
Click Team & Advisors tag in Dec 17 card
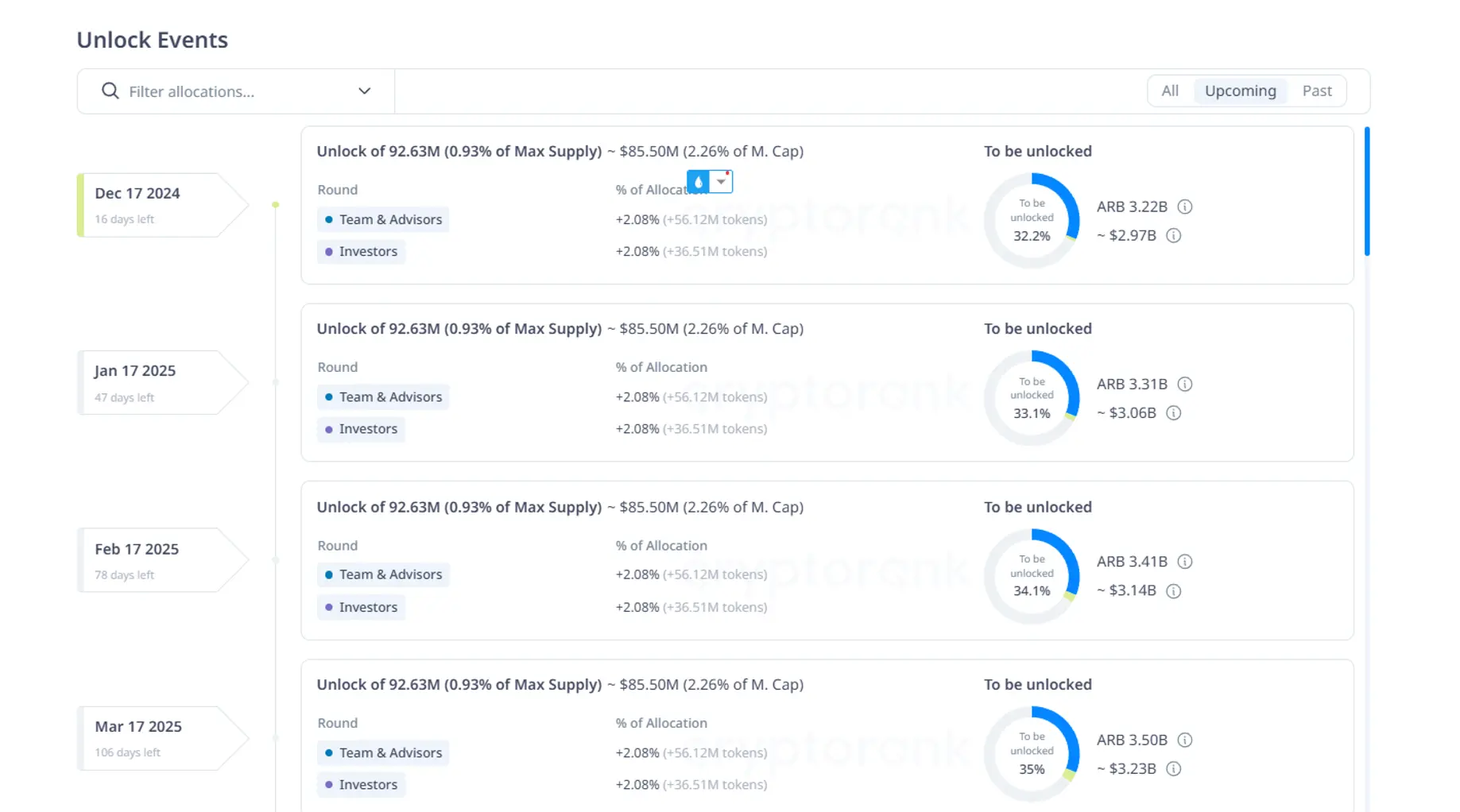click(x=383, y=219)
